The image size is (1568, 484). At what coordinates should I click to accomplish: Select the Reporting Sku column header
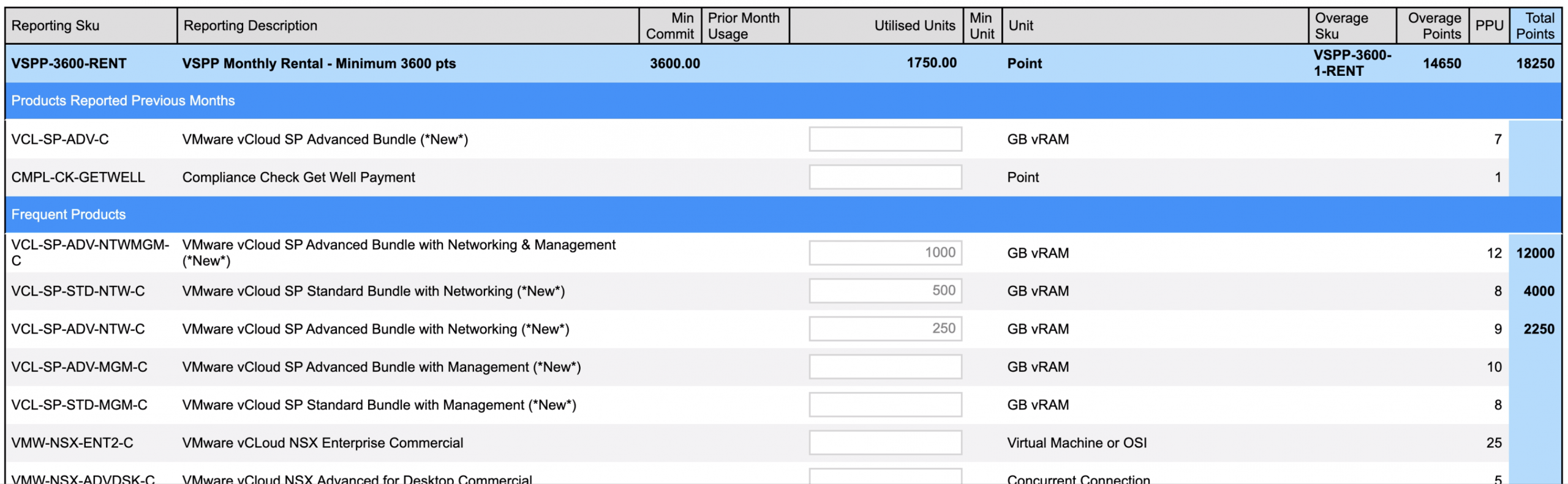coord(91,26)
